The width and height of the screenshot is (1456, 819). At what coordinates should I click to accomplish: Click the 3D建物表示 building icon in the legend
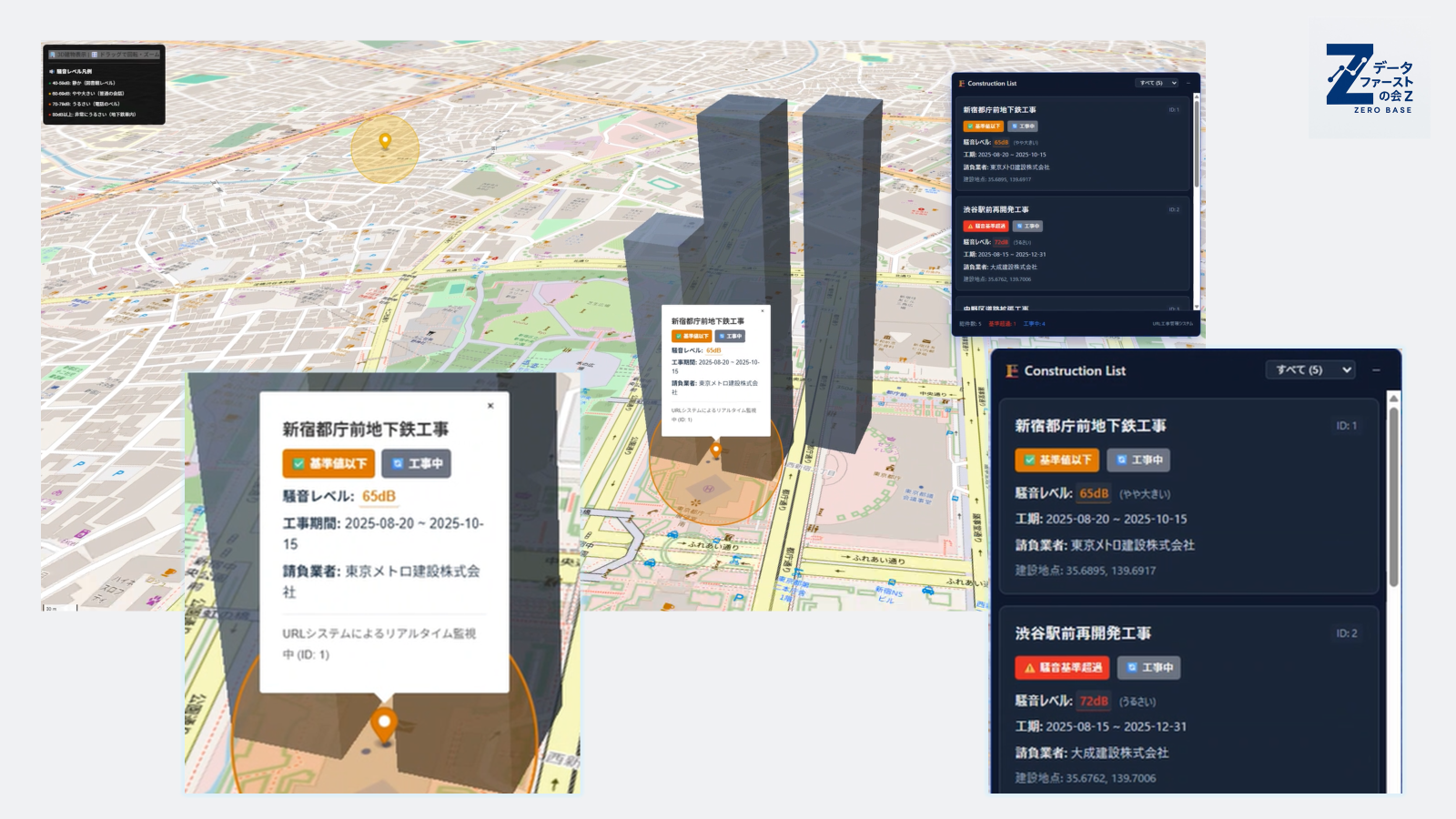pos(53,55)
